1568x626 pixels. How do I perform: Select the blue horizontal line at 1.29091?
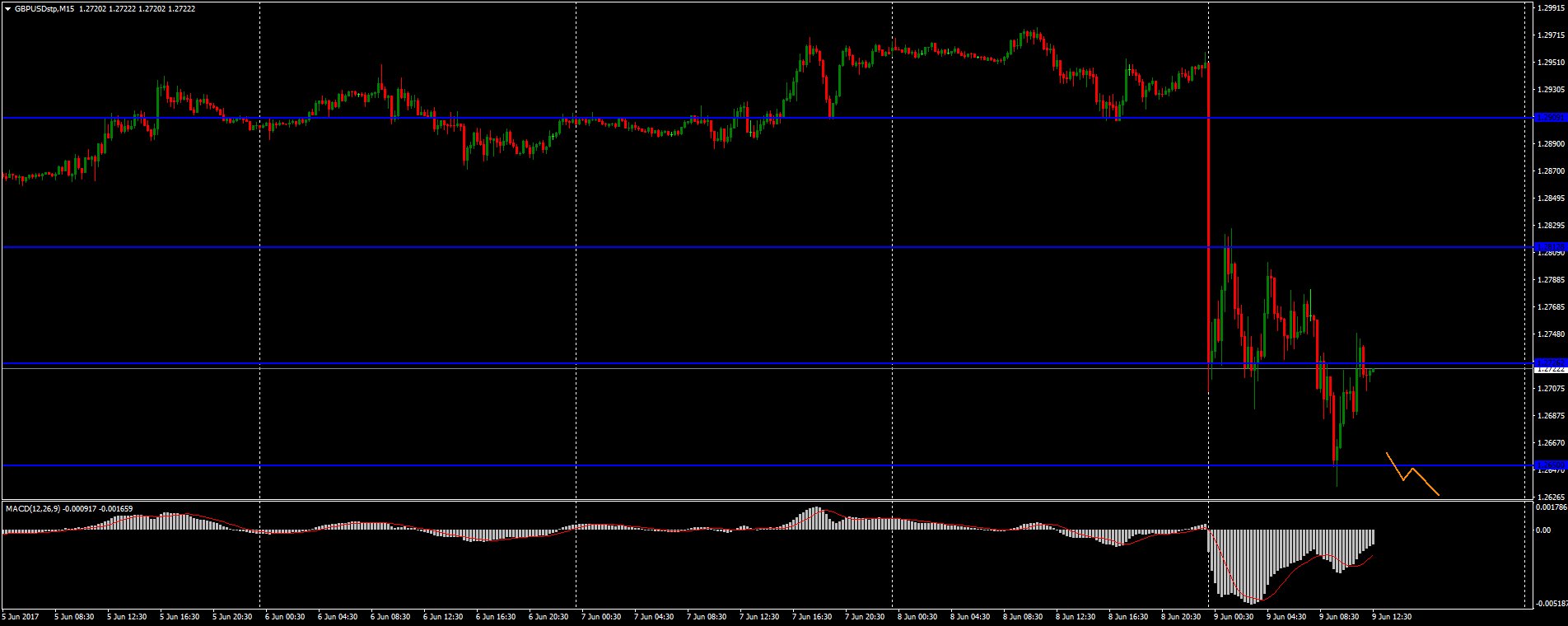[x=659, y=118]
